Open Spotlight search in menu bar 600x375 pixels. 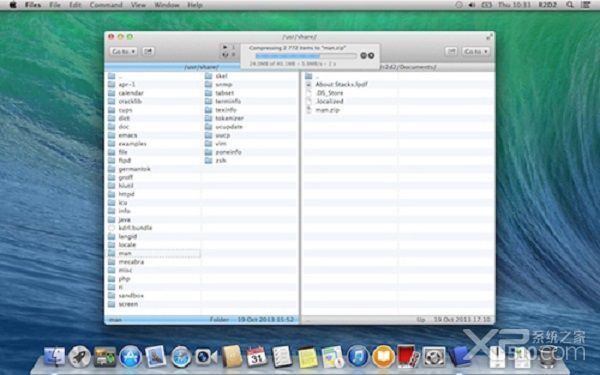point(570,5)
